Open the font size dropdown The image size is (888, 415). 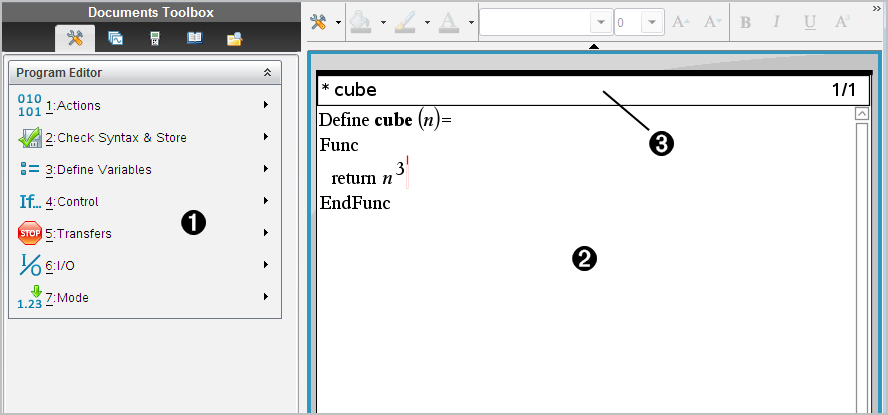651,22
